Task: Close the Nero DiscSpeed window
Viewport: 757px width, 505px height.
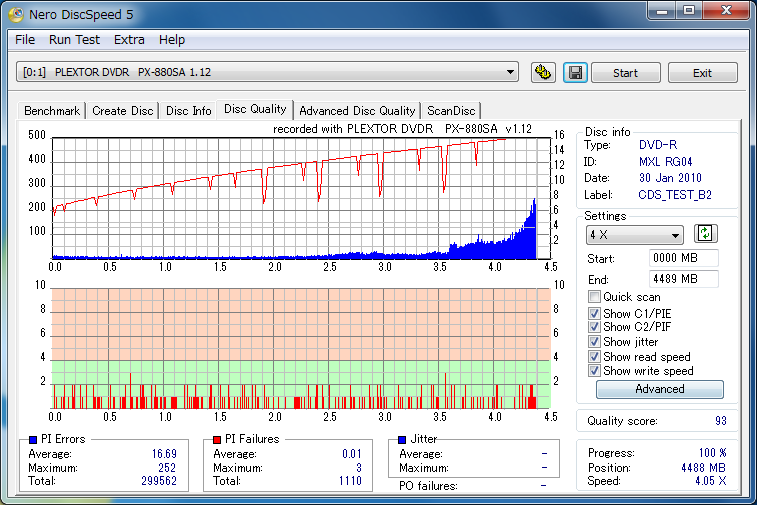Action: [x=725, y=10]
